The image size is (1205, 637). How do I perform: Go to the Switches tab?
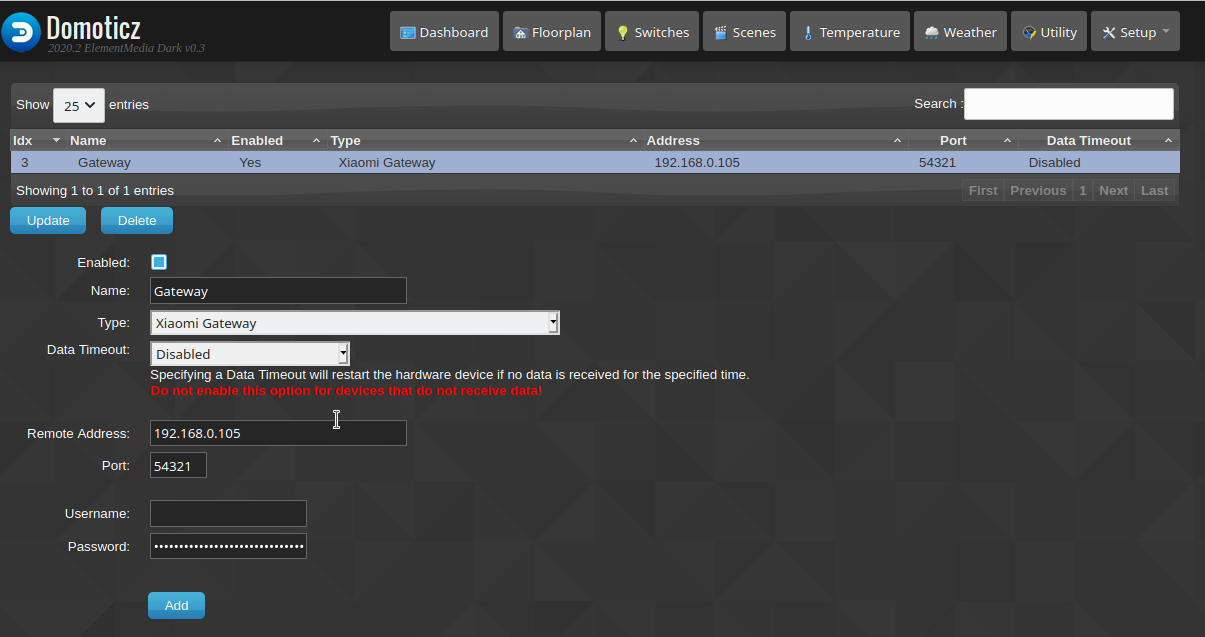[x=652, y=32]
